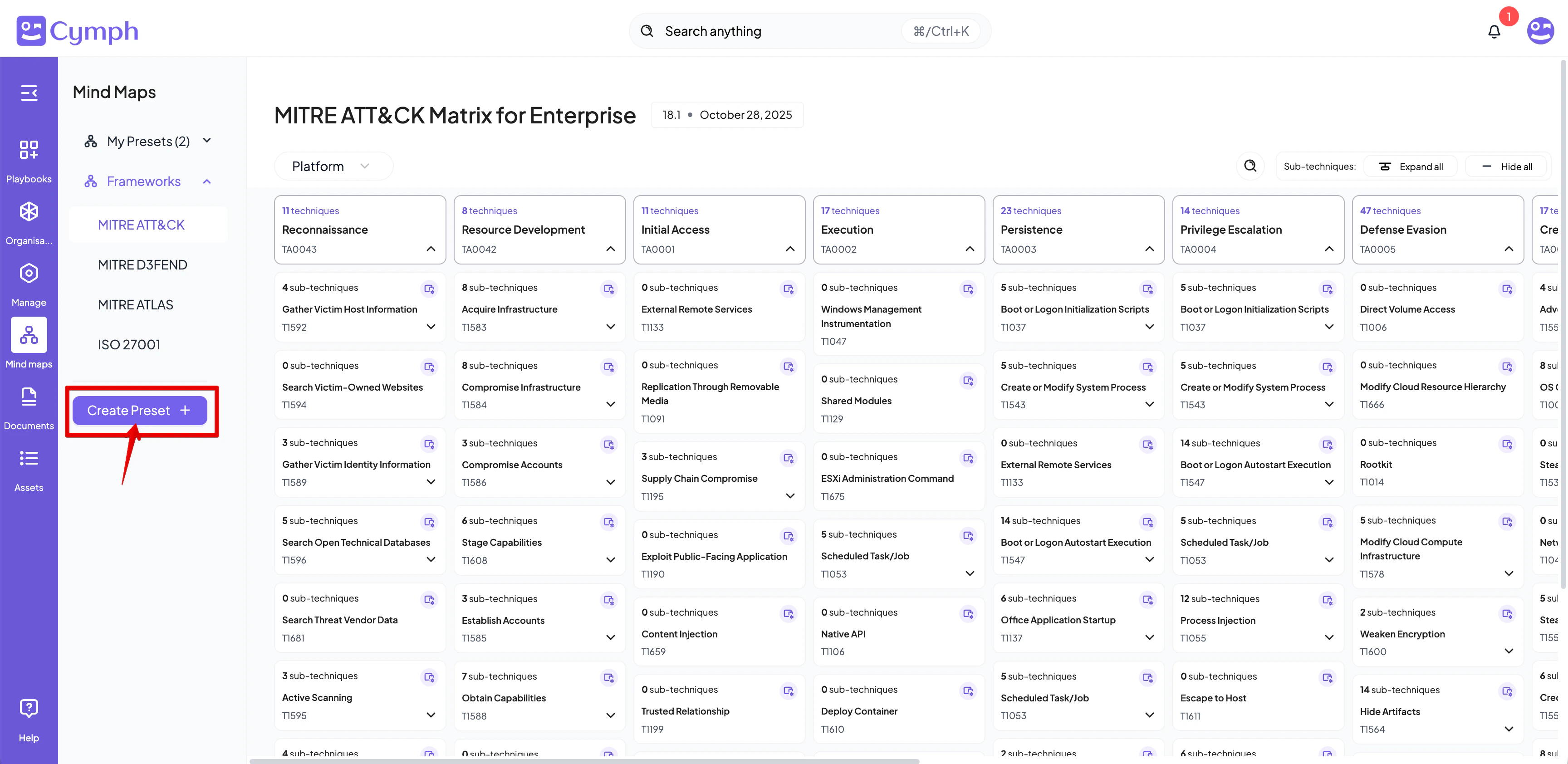Open the Deploy Container T1610 card
1568x764 pixels.
[x=898, y=709]
